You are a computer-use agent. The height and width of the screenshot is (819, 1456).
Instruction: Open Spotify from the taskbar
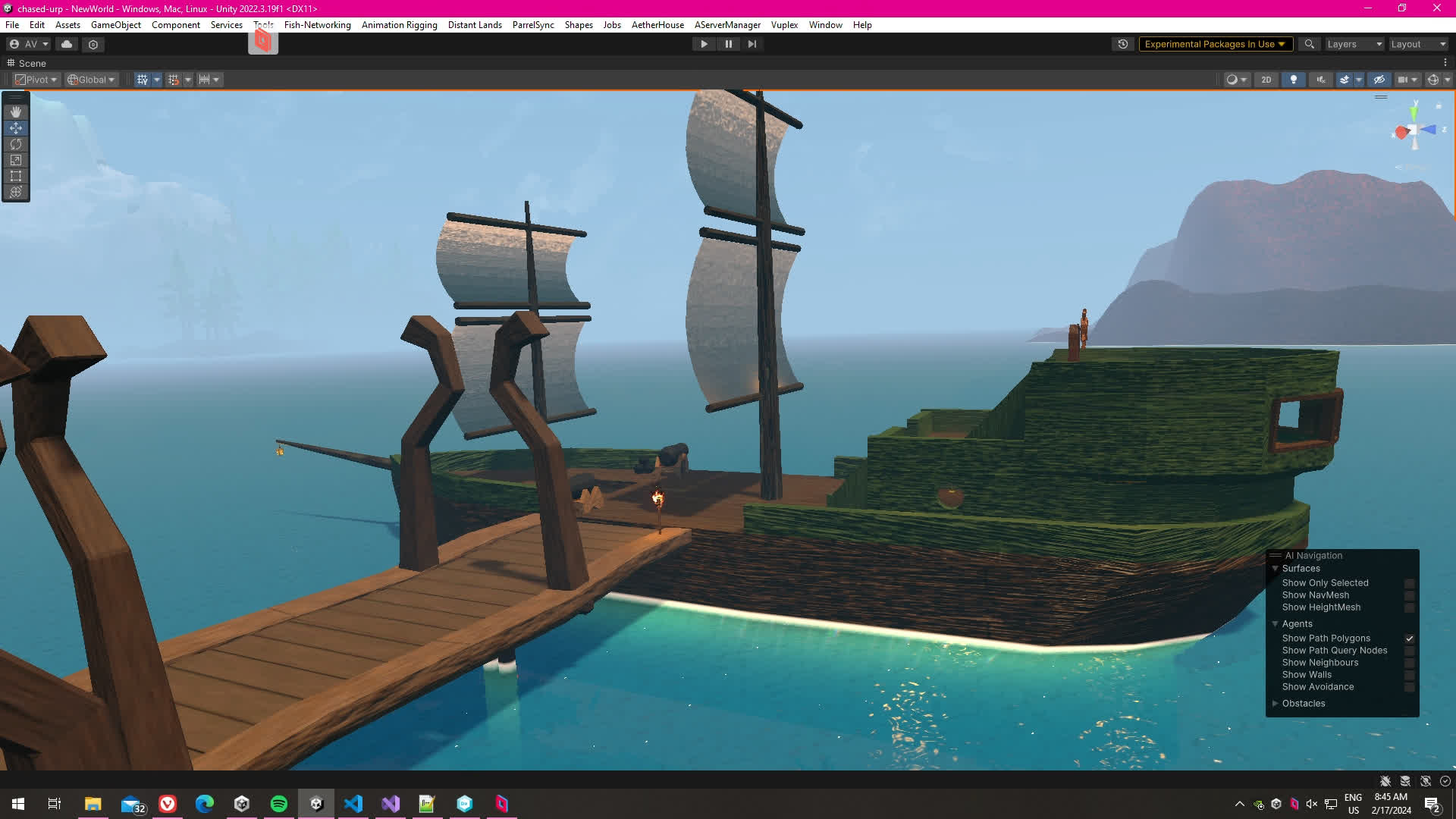(279, 804)
